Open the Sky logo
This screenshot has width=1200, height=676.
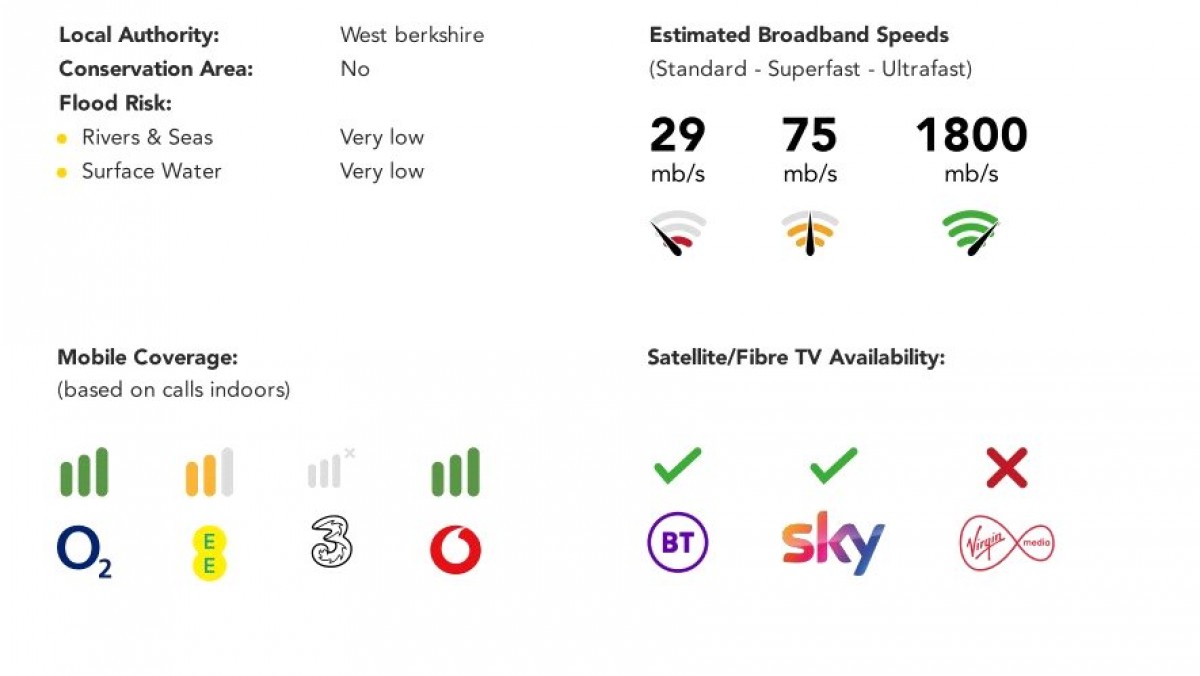833,543
